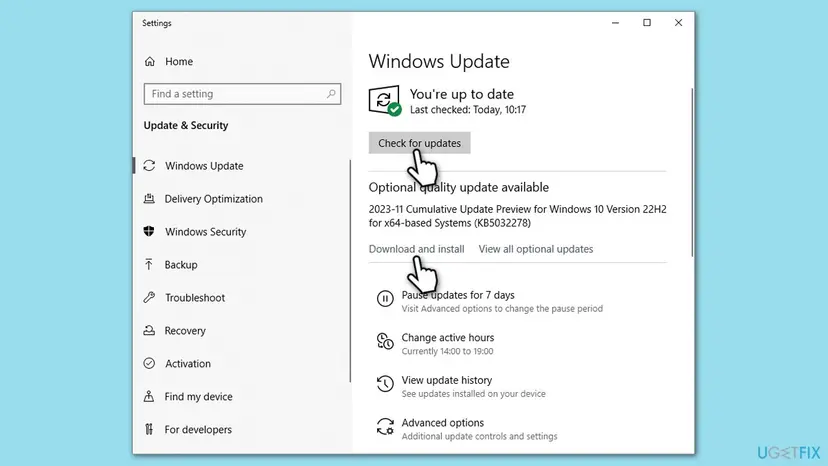Focus the Find a setting search box
The image size is (828, 466).
(x=242, y=94)
